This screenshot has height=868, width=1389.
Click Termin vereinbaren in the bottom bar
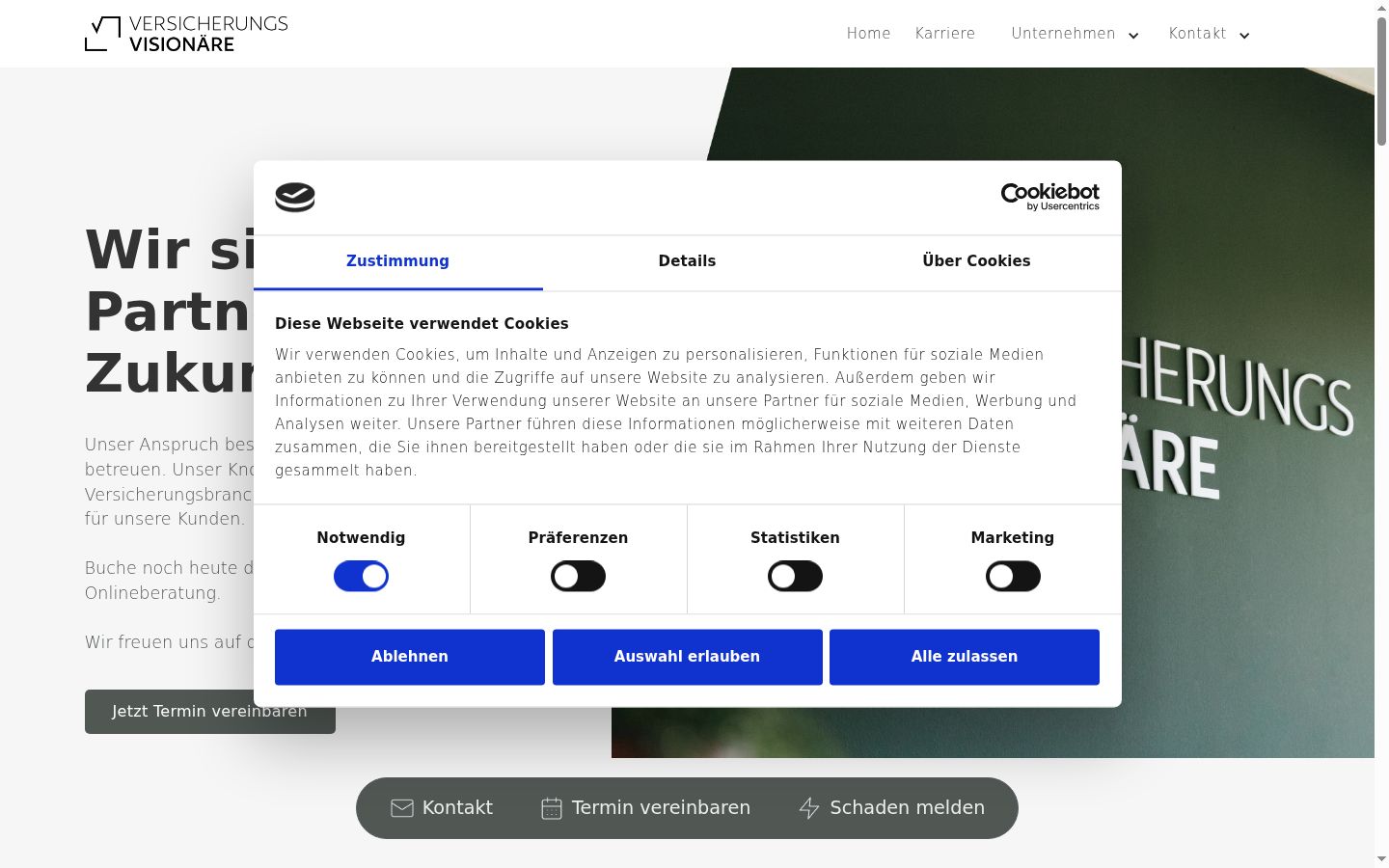point(645,808)
